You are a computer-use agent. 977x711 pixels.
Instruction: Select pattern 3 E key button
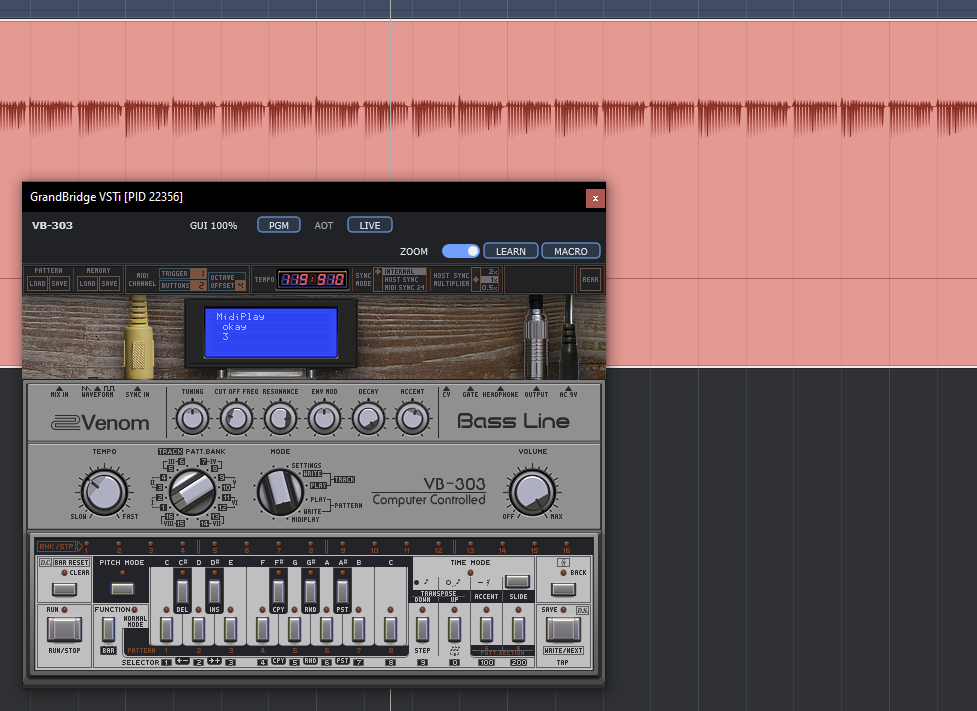click(231, 629)
